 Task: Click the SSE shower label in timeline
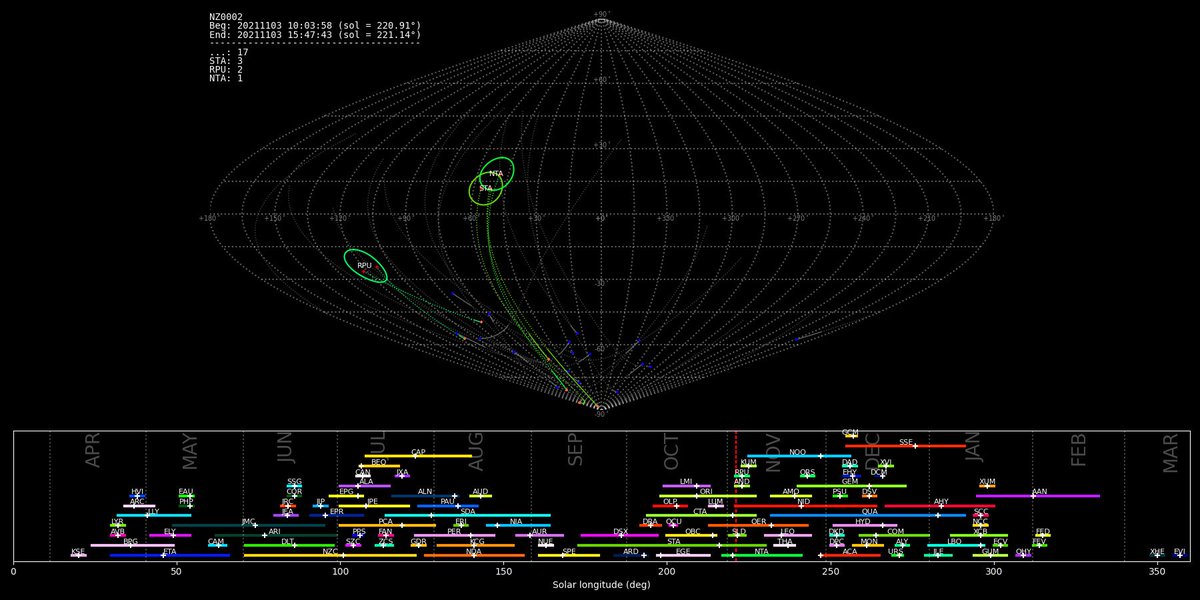[x=906, y=442]
